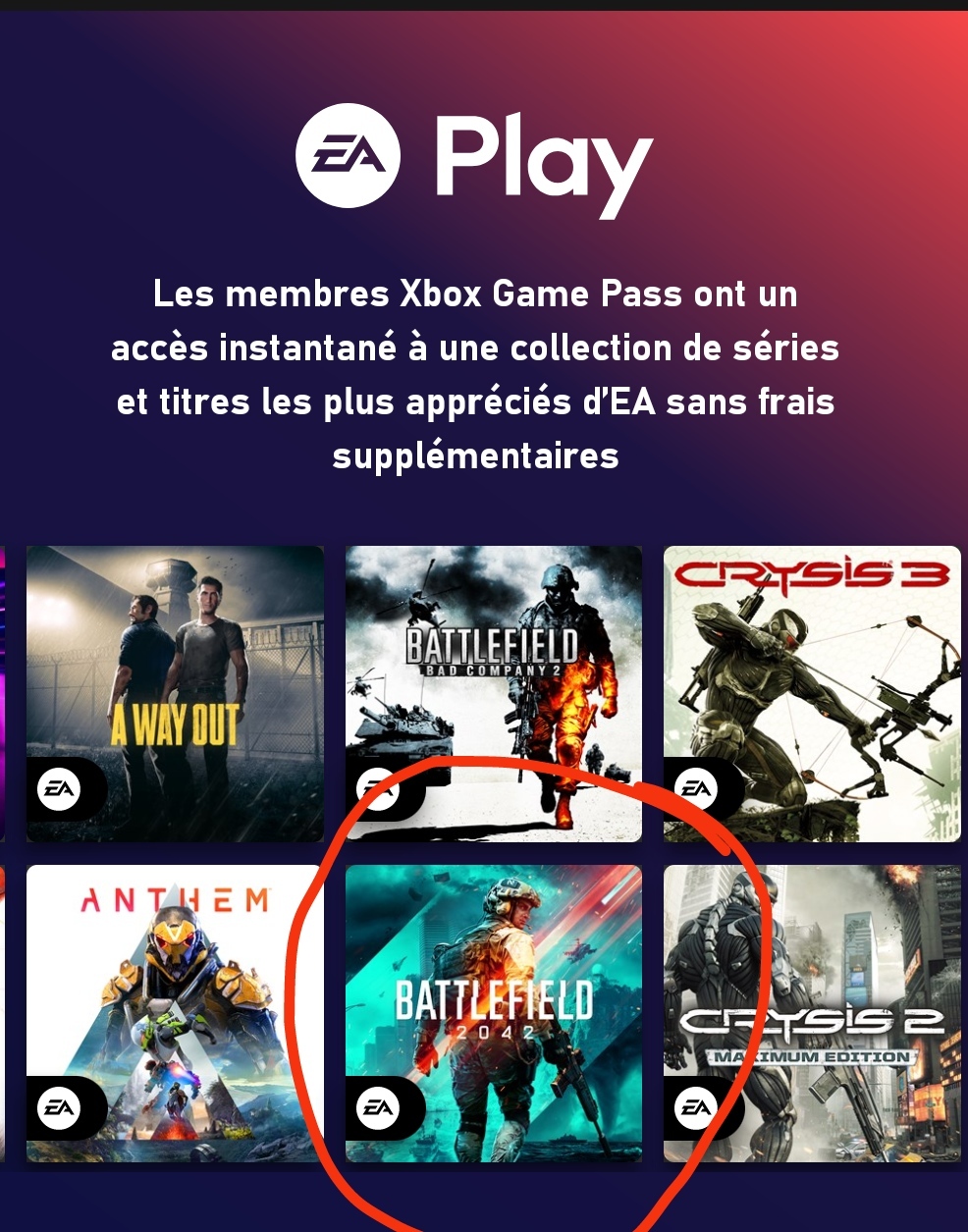This screenshot has height=1232, width=968.
Task: Click the CRYSIS 3 logo text
Action: (x=812, y=576)
